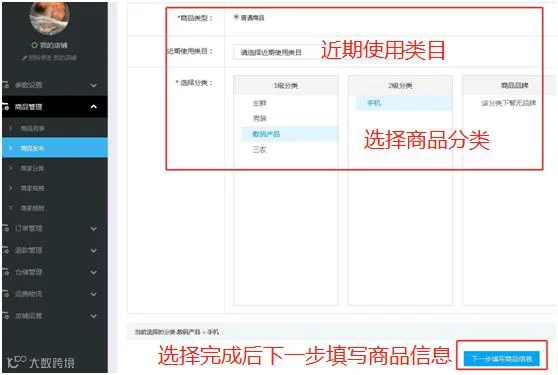The height and width of the screenshot is (375, 558).
Task: Click the 下一步填写商品信息 button
Action: coord(501,359)
